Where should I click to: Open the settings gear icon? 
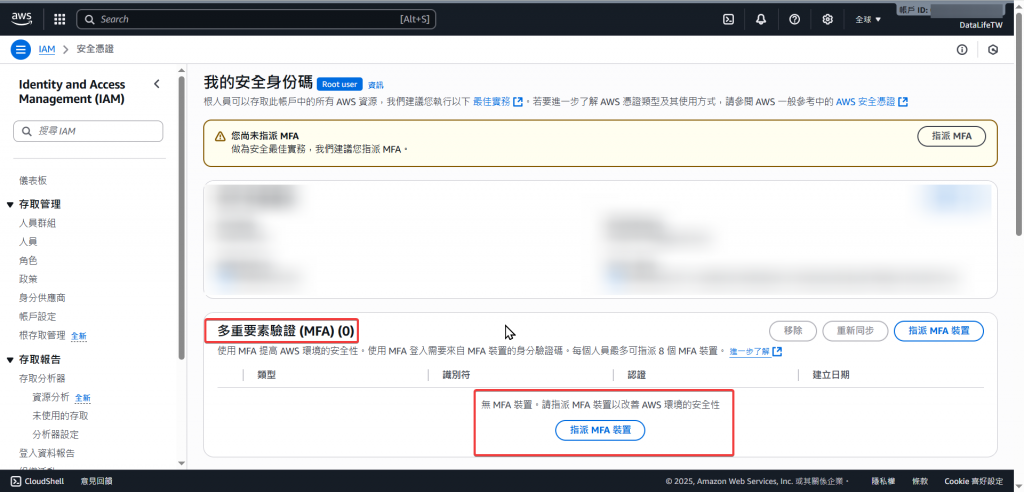(827, 20)
